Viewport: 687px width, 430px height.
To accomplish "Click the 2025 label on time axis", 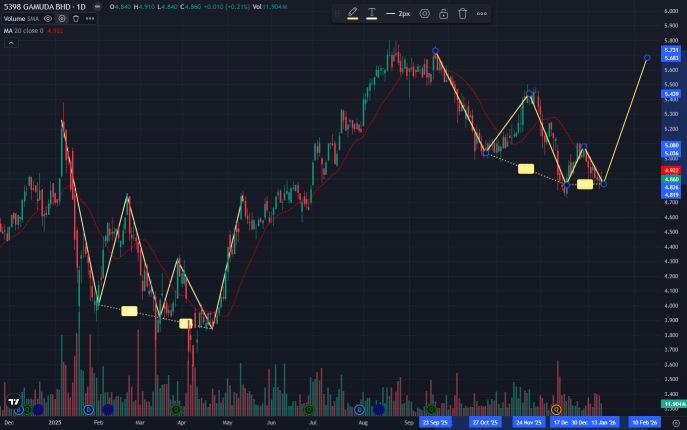I will [x=55, y=423].
